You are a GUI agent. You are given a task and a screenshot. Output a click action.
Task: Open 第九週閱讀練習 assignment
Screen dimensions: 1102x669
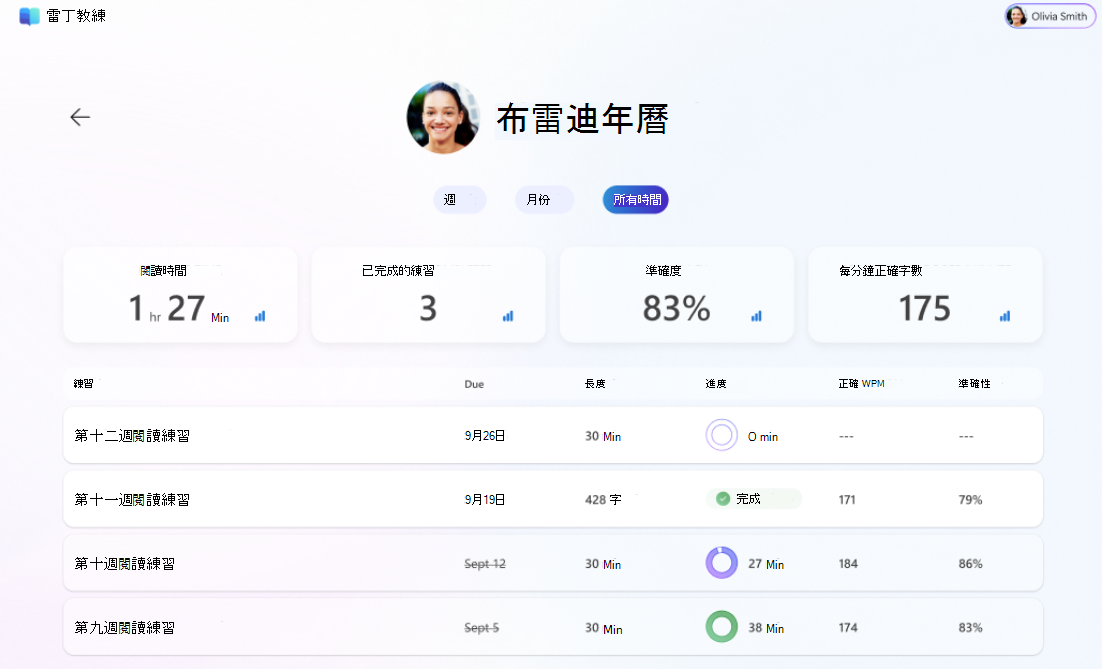pyautogui.click(x=553, y=627)
